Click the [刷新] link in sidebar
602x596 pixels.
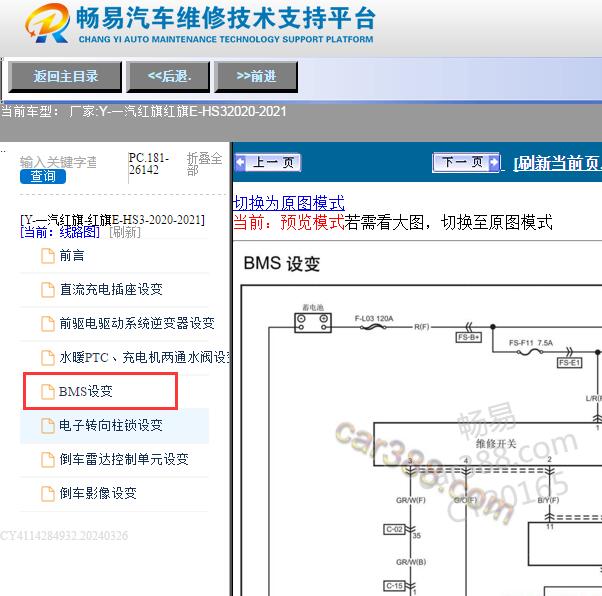(x=125, y=232)
